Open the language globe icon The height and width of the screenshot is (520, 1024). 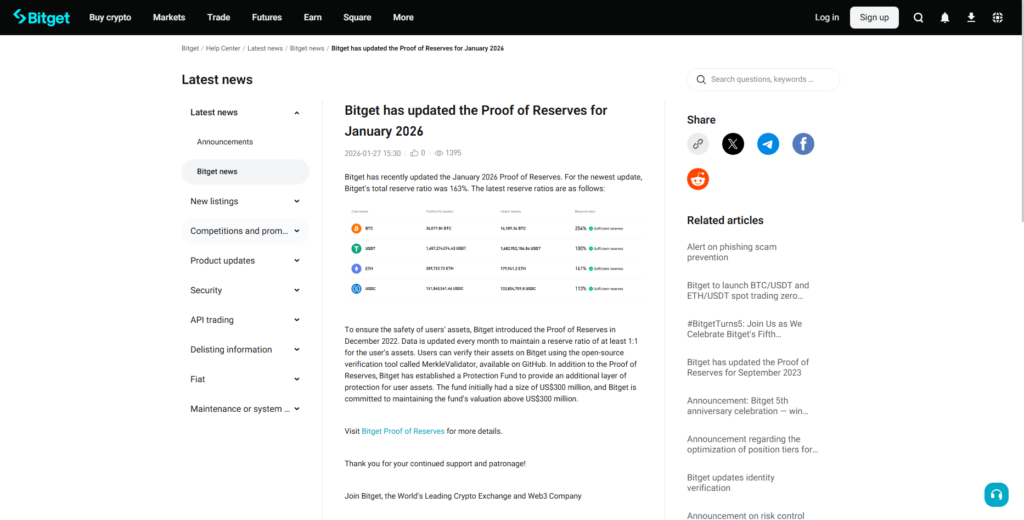[997, 18]
